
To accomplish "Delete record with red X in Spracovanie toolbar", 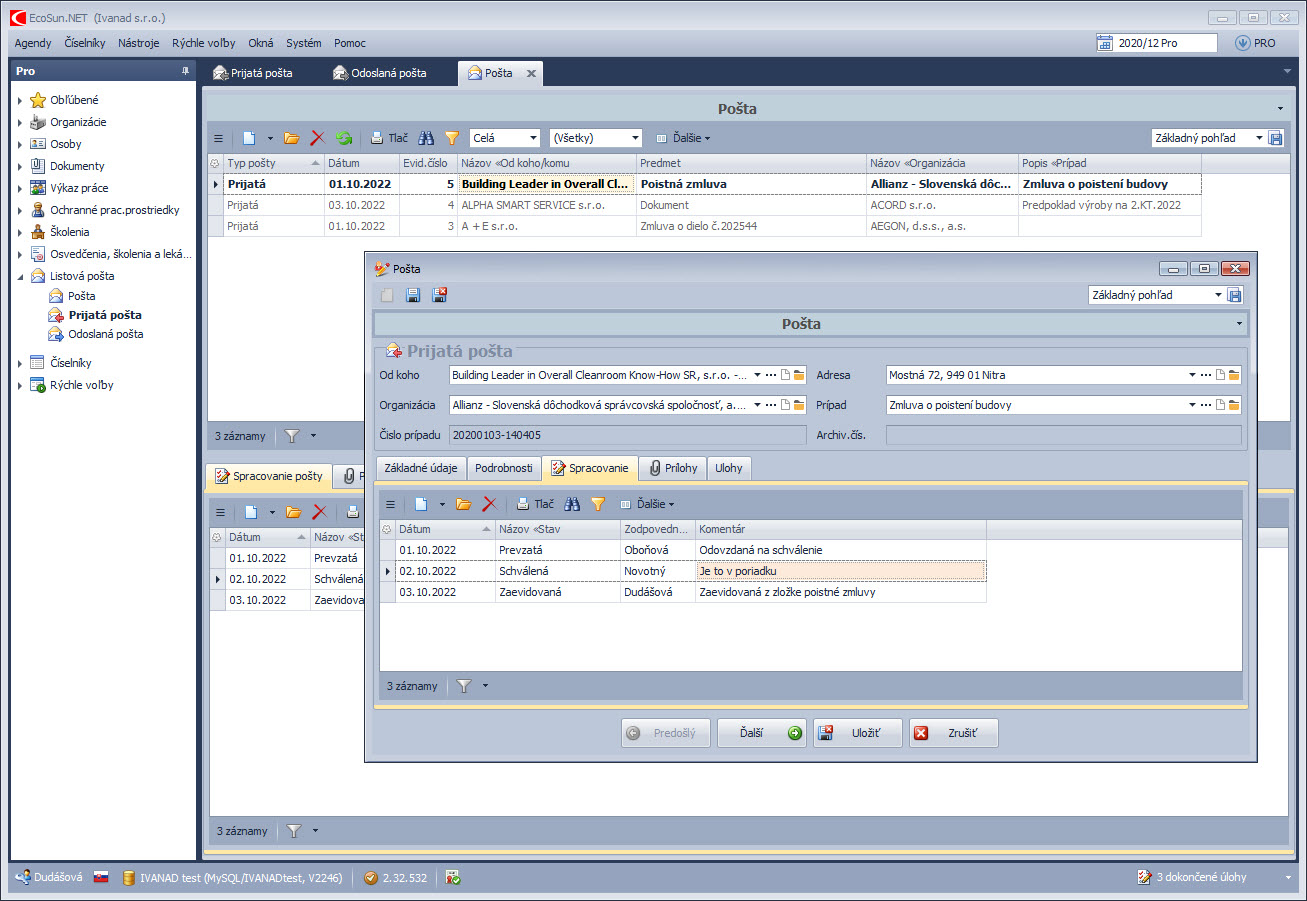I will click(x=490, y=505).
